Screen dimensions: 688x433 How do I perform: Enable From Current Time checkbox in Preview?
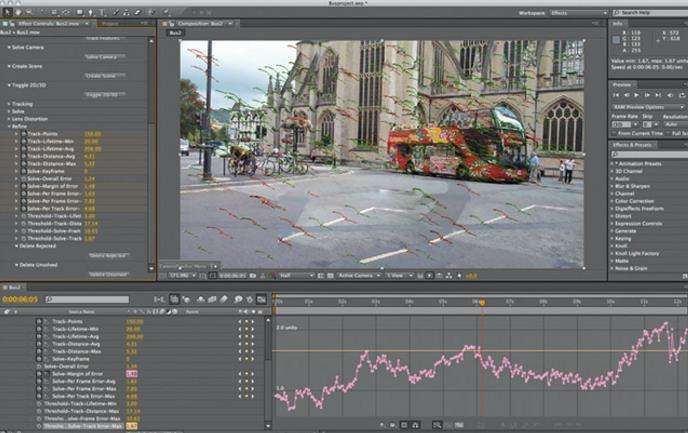click(614, 133)
